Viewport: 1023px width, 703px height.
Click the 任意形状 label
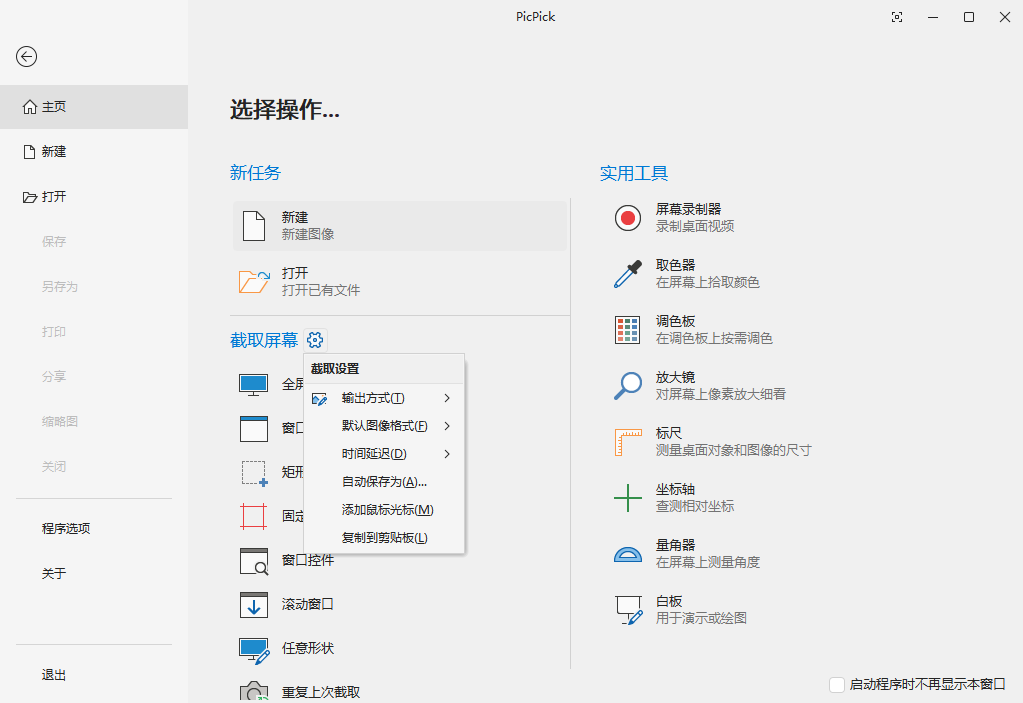(x=307, y=648)
